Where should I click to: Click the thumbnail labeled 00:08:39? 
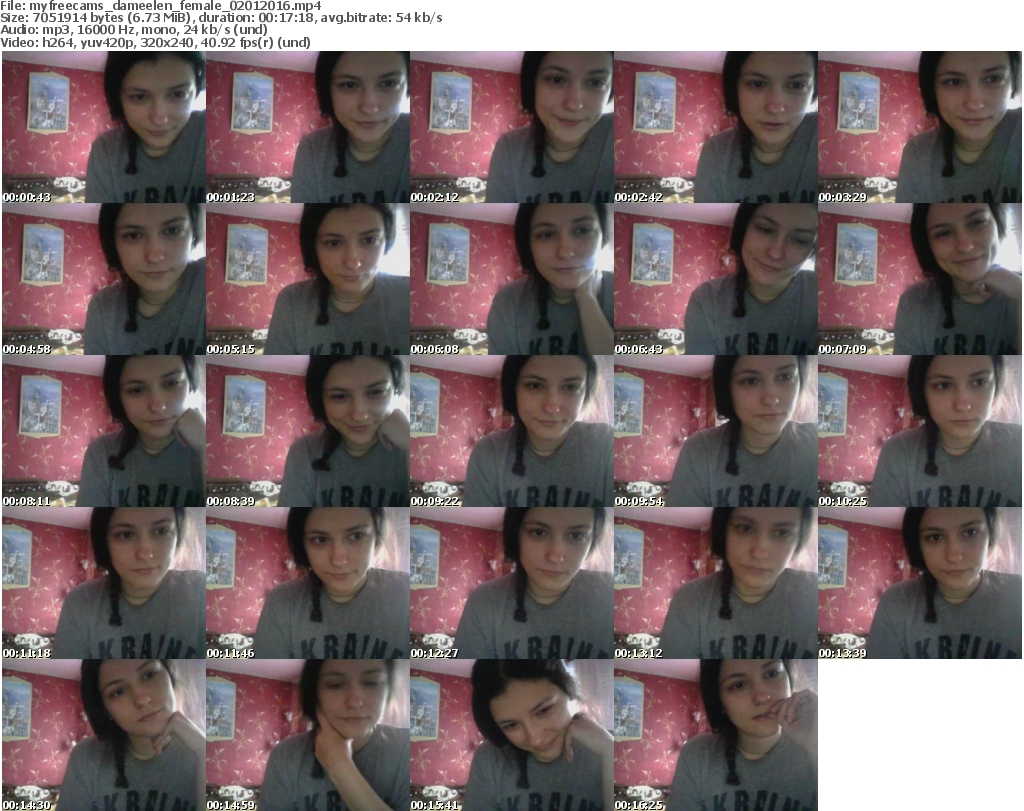point(308,431)
